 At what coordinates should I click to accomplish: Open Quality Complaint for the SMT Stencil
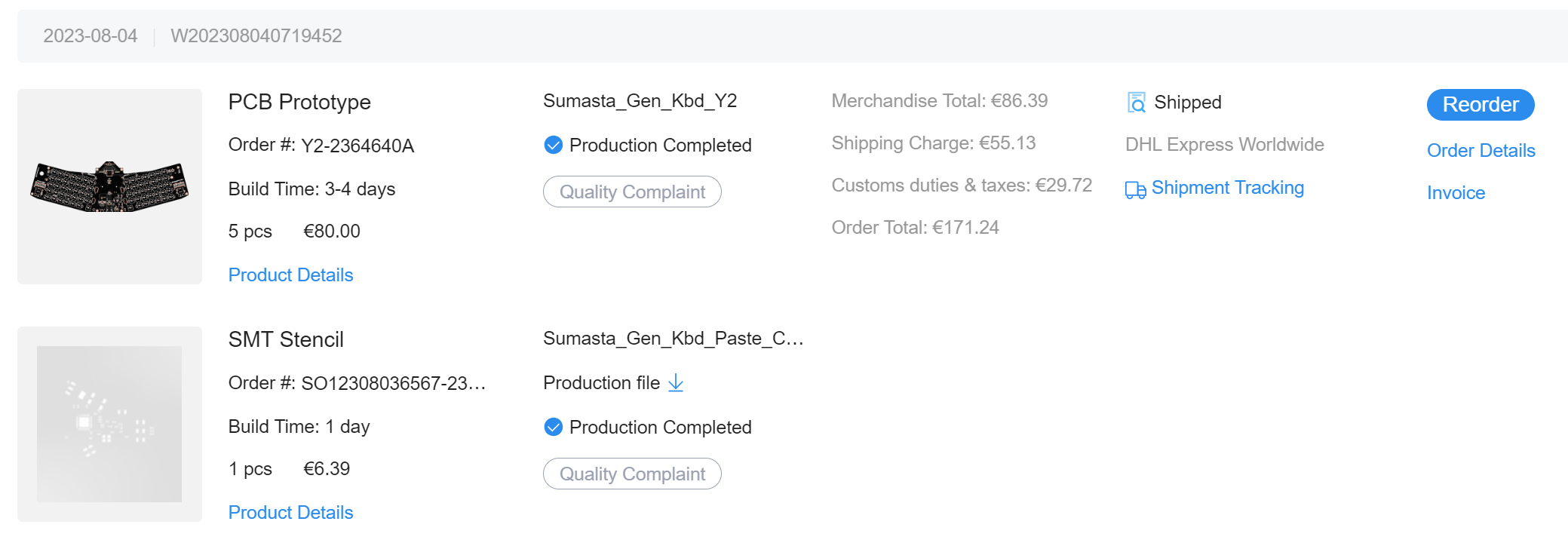[632, 474]
